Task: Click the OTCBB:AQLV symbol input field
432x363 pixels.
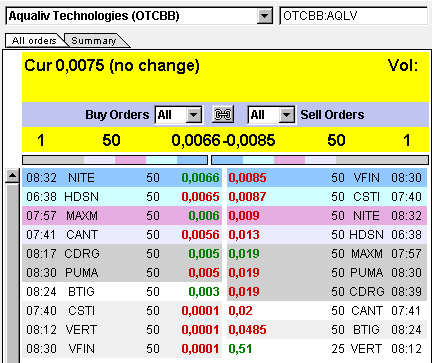Action: (x=353, y=16)
